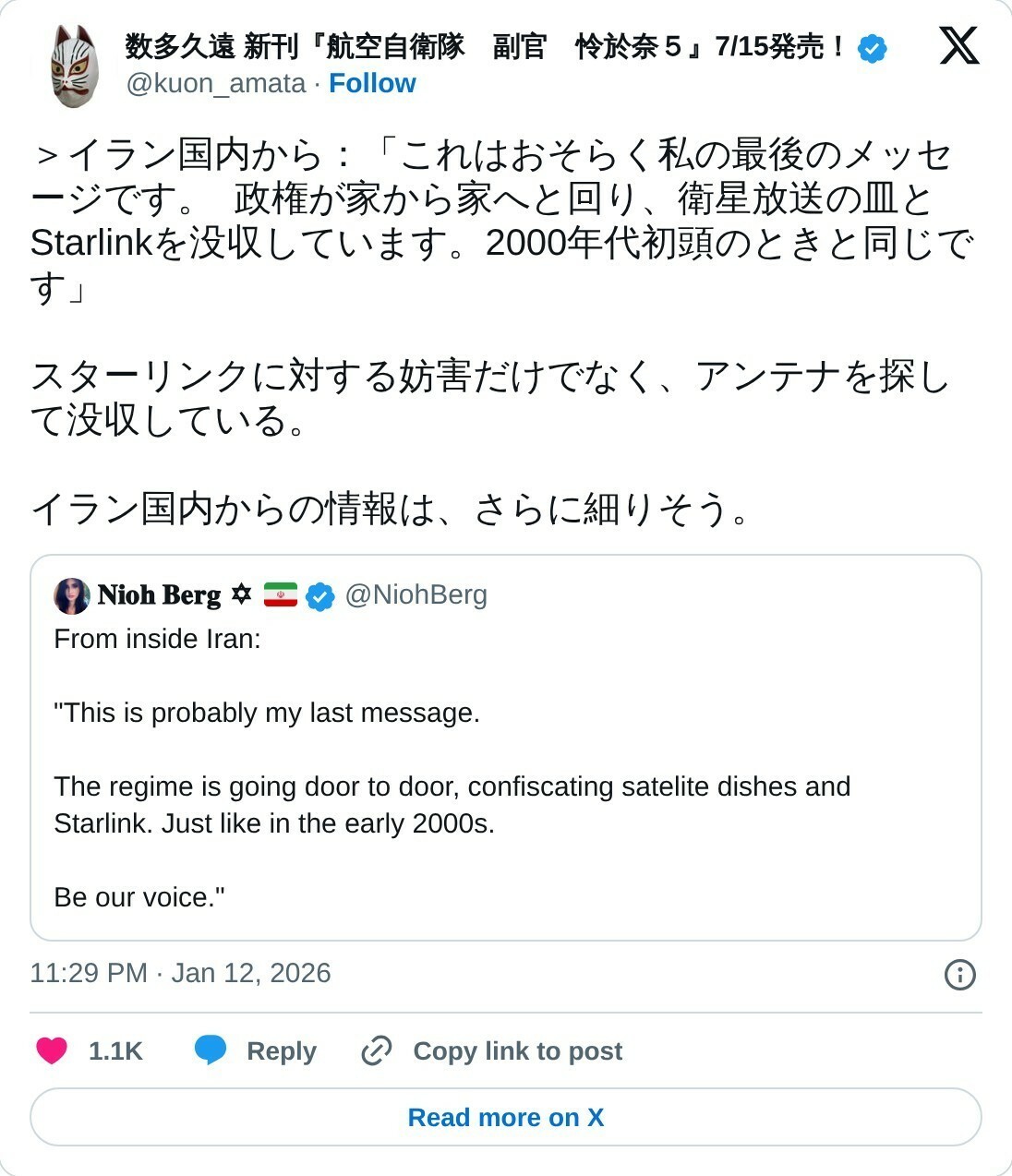Image resolution: width=1012 pixels, height=1176 pixels.
Task: Click the star emoji beside Nioh Berg
Action: [x=241, y=594]
